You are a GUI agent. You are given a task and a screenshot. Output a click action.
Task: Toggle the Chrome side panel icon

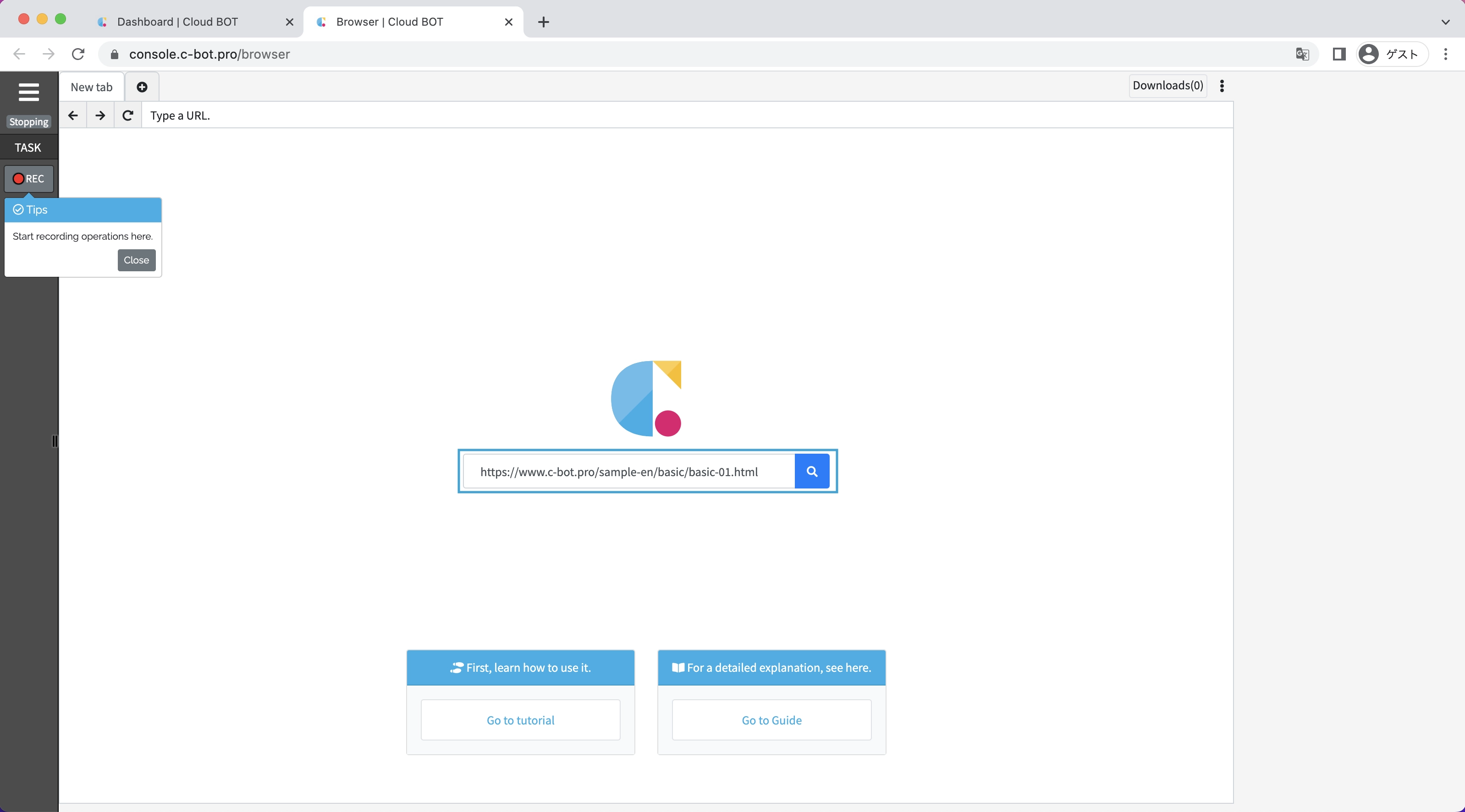coord(1339,54)
